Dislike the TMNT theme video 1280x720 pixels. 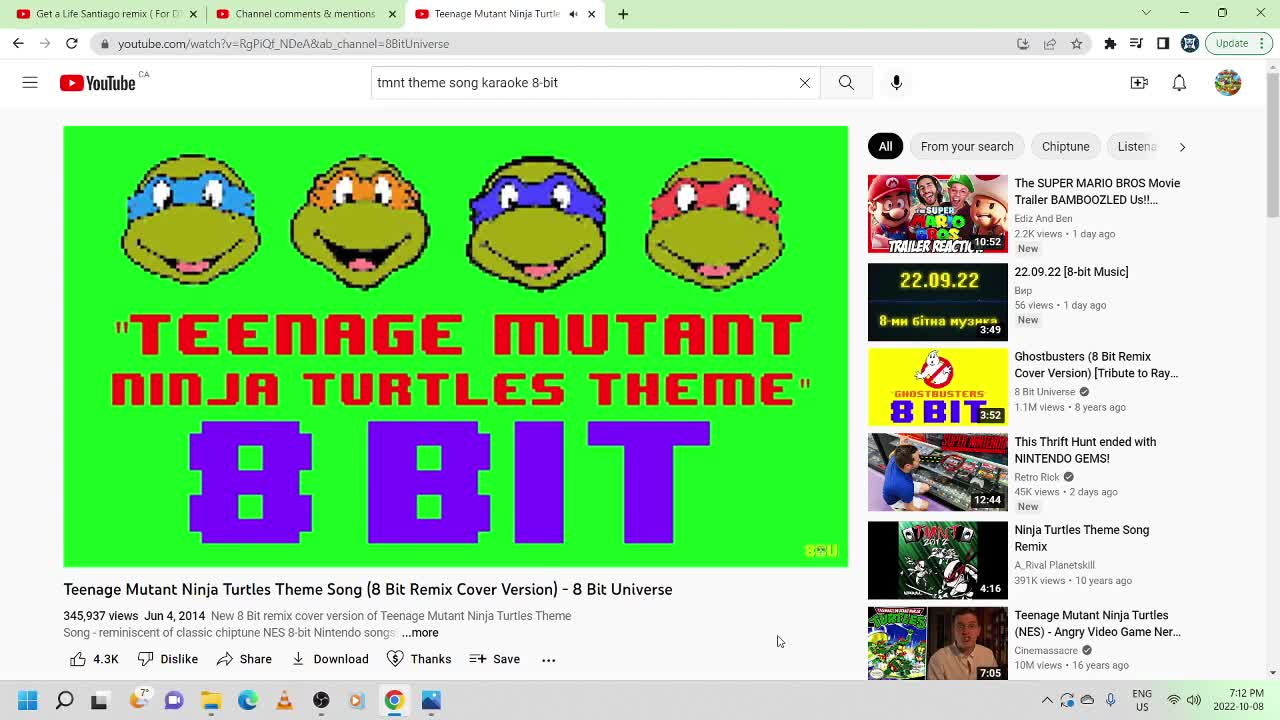[x=168, y=659]
